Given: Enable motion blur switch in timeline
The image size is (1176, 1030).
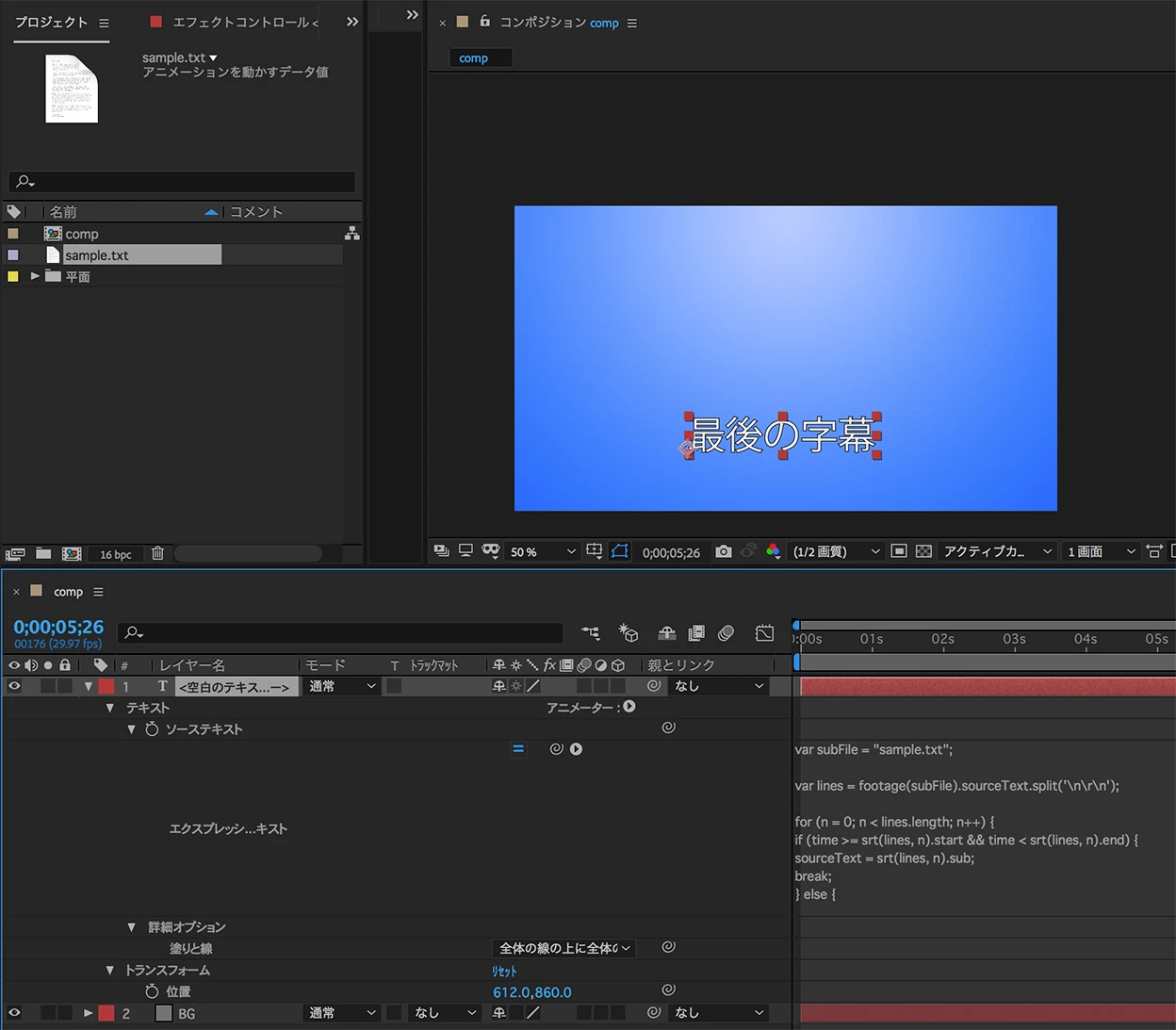Looking at the screenshot, I should tap(726, 633).
